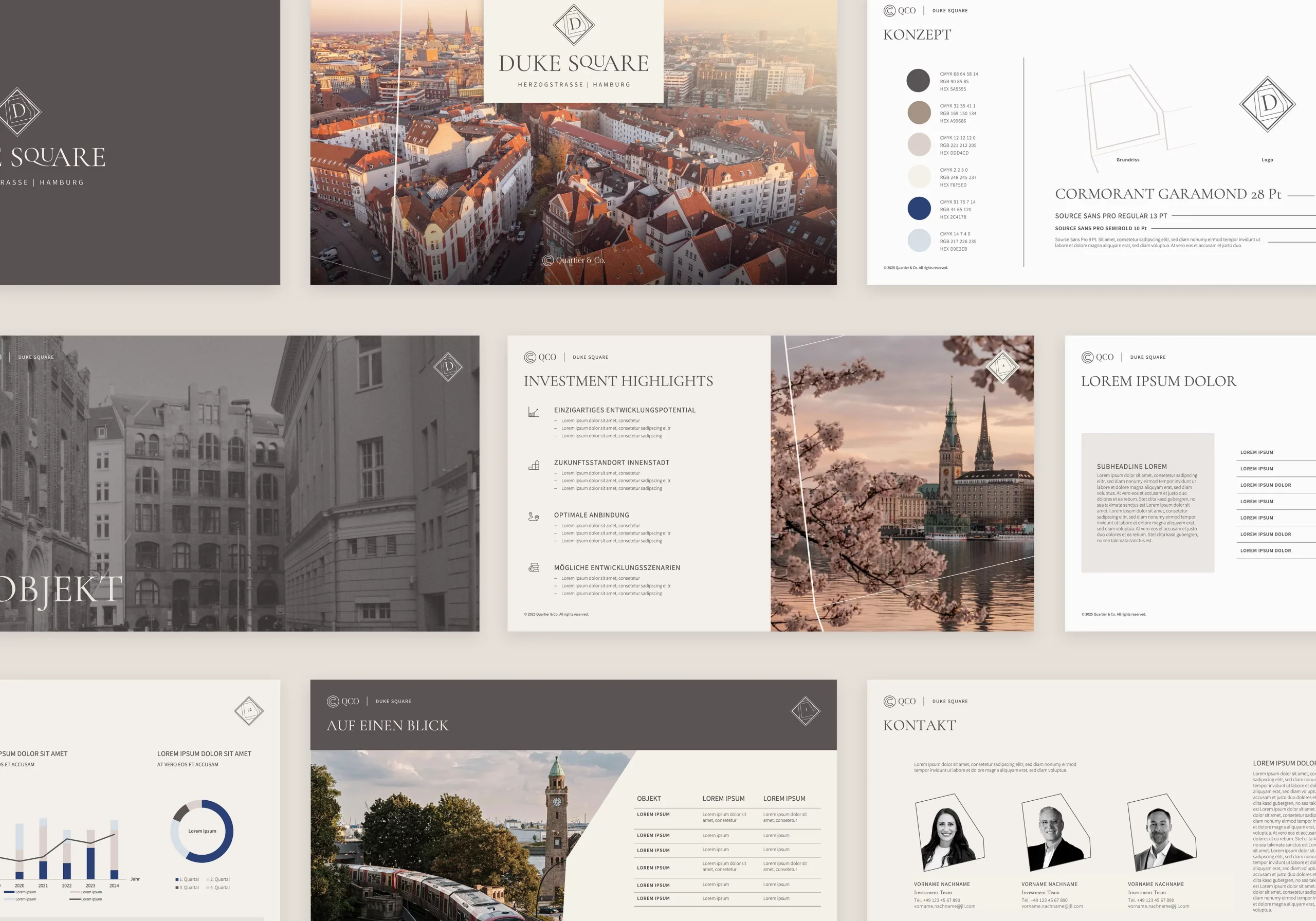Click the QCO logo on the Kontakt slide
Image resolution: width=1316 pixels, height=921 pixels.
pos(899,701)
